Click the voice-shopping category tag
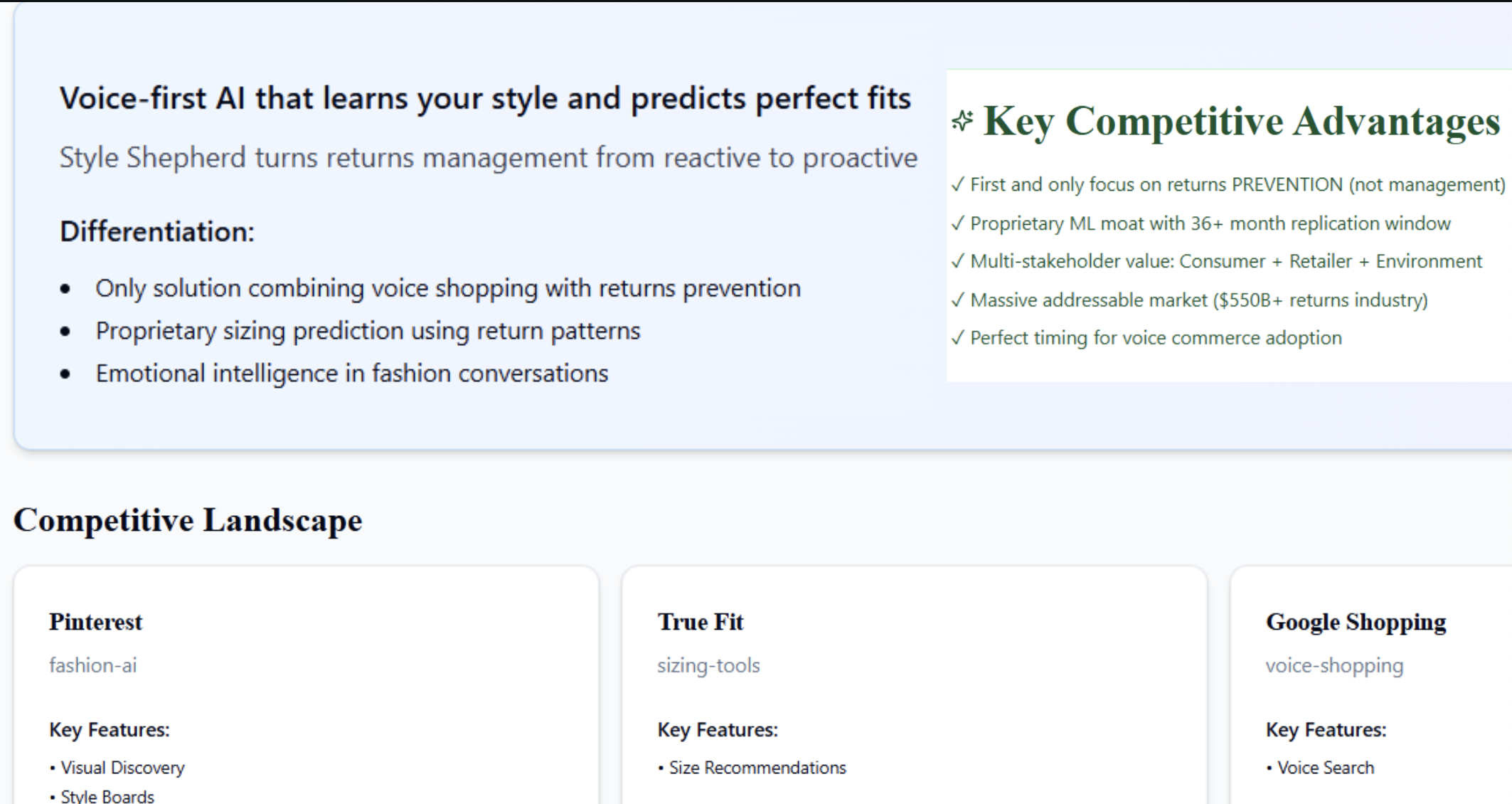 point(1334,665)
